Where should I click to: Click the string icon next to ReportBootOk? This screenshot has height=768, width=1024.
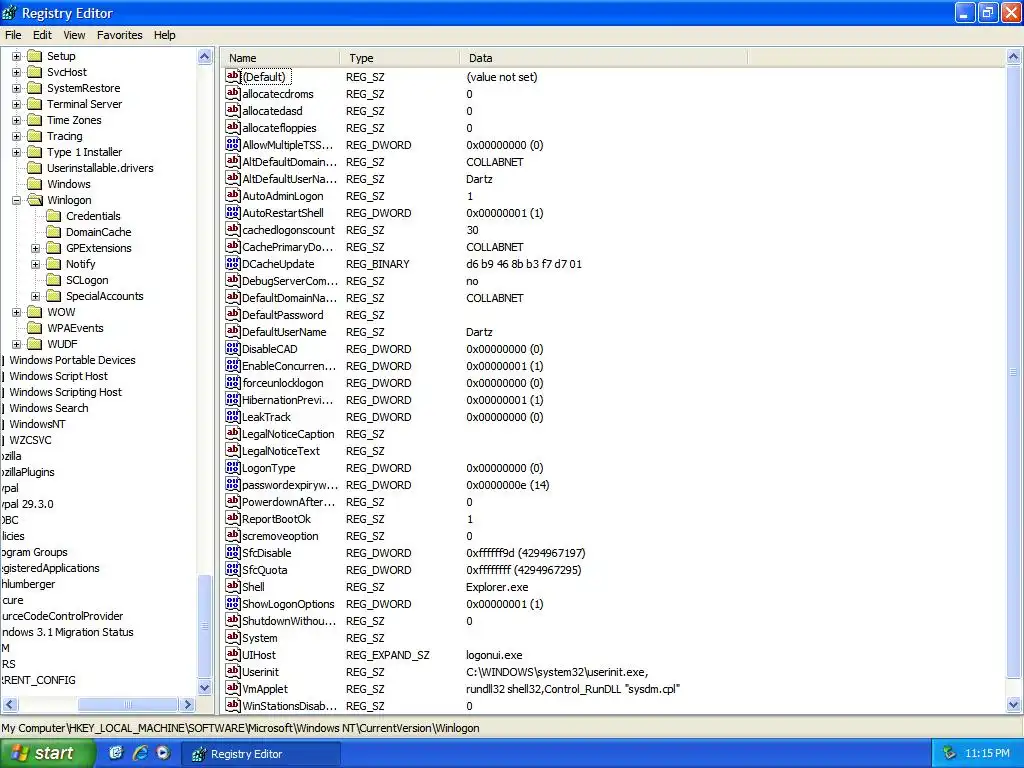click(x=232, y=518)
